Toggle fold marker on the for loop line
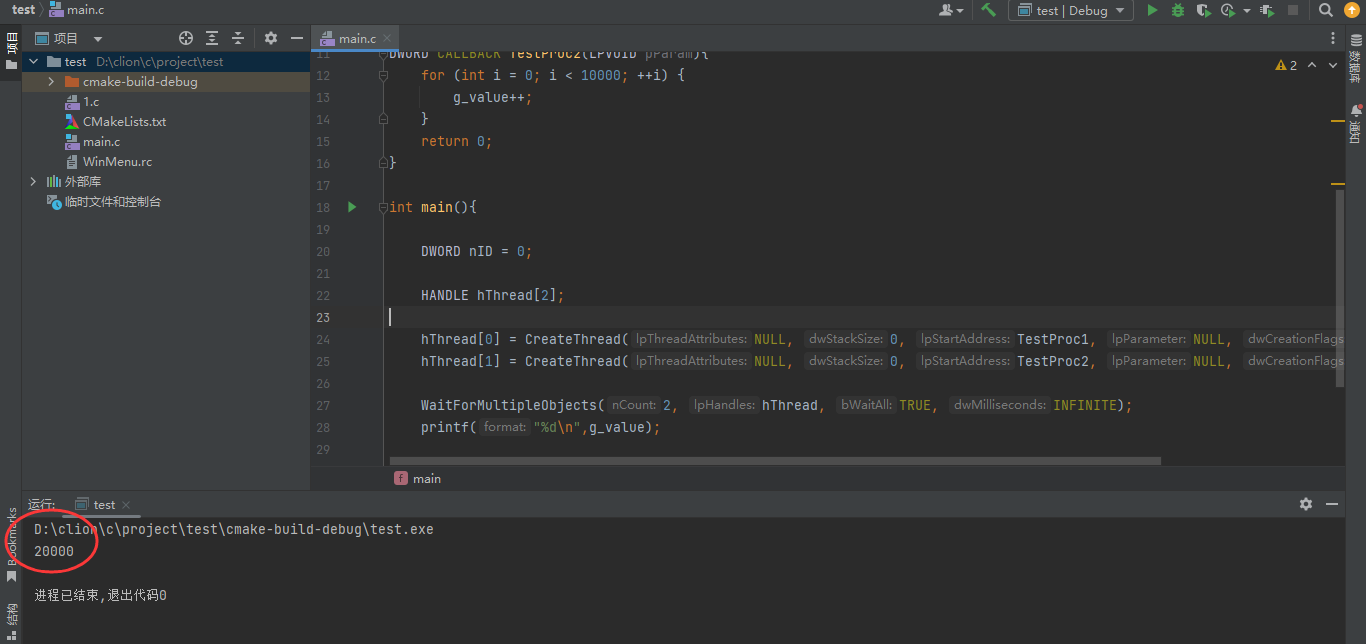1366x644 pixels. [x=383, y=75]
